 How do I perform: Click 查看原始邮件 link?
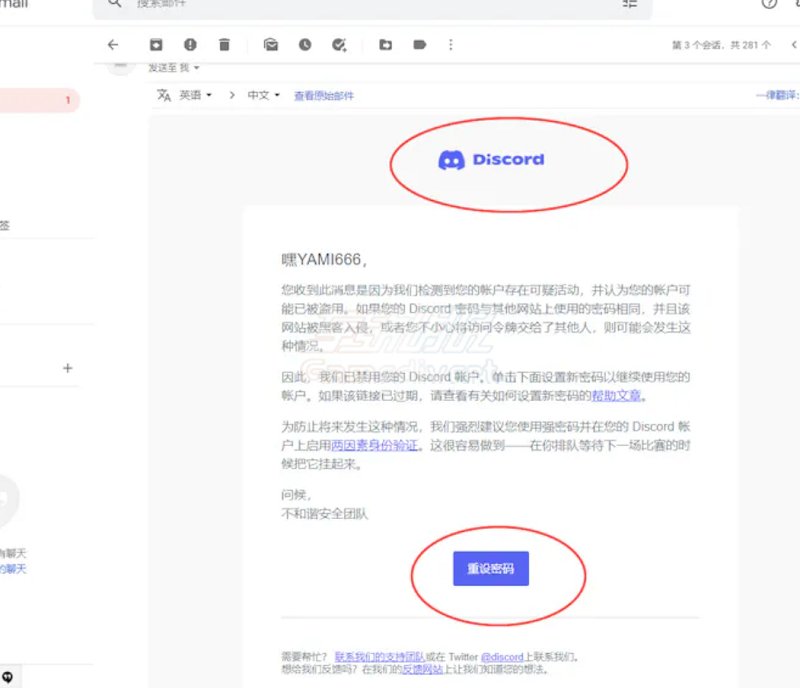(324, 96)
